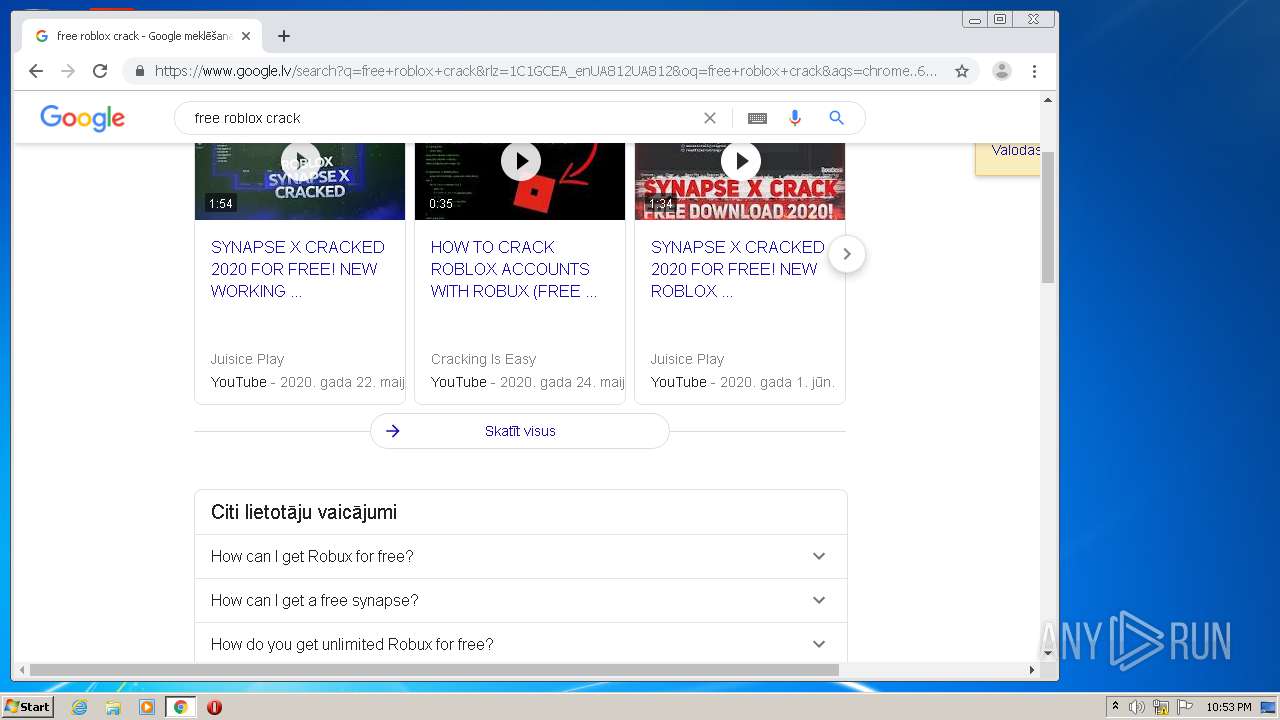Click the scroll-down arrow of vertical scrollbar
This screenshot has height=720, width=1280.
(1048, 653)
